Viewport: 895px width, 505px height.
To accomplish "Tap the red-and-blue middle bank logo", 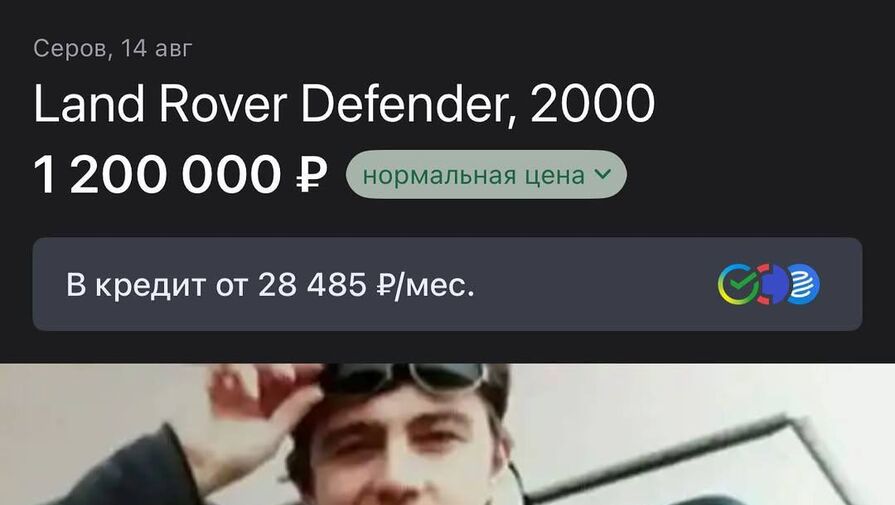I will 772,284.
